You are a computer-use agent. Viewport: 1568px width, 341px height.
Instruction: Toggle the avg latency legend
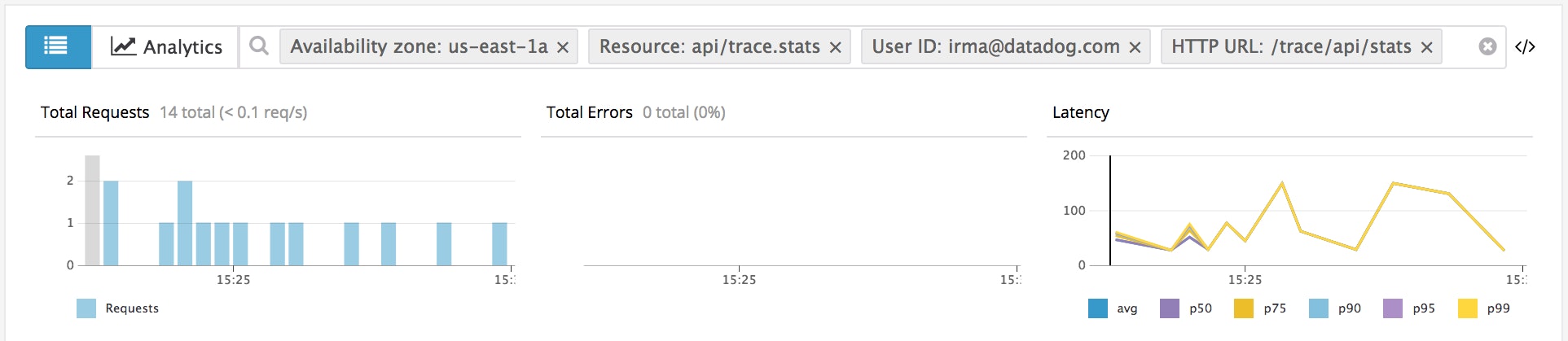pos(1097,308)
